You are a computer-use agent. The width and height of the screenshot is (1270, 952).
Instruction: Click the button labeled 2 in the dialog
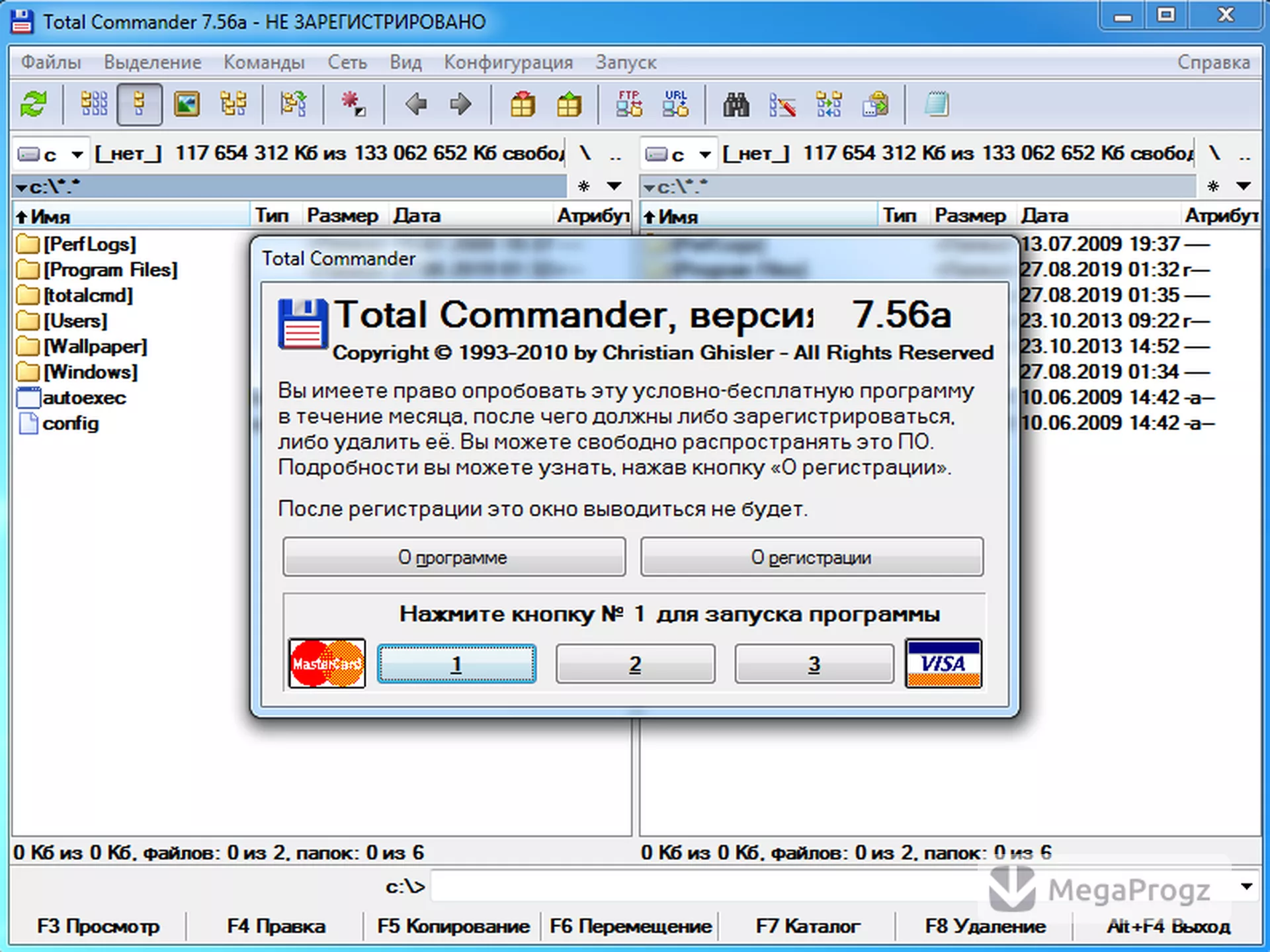pyautogui.click(x=635, y=664)
